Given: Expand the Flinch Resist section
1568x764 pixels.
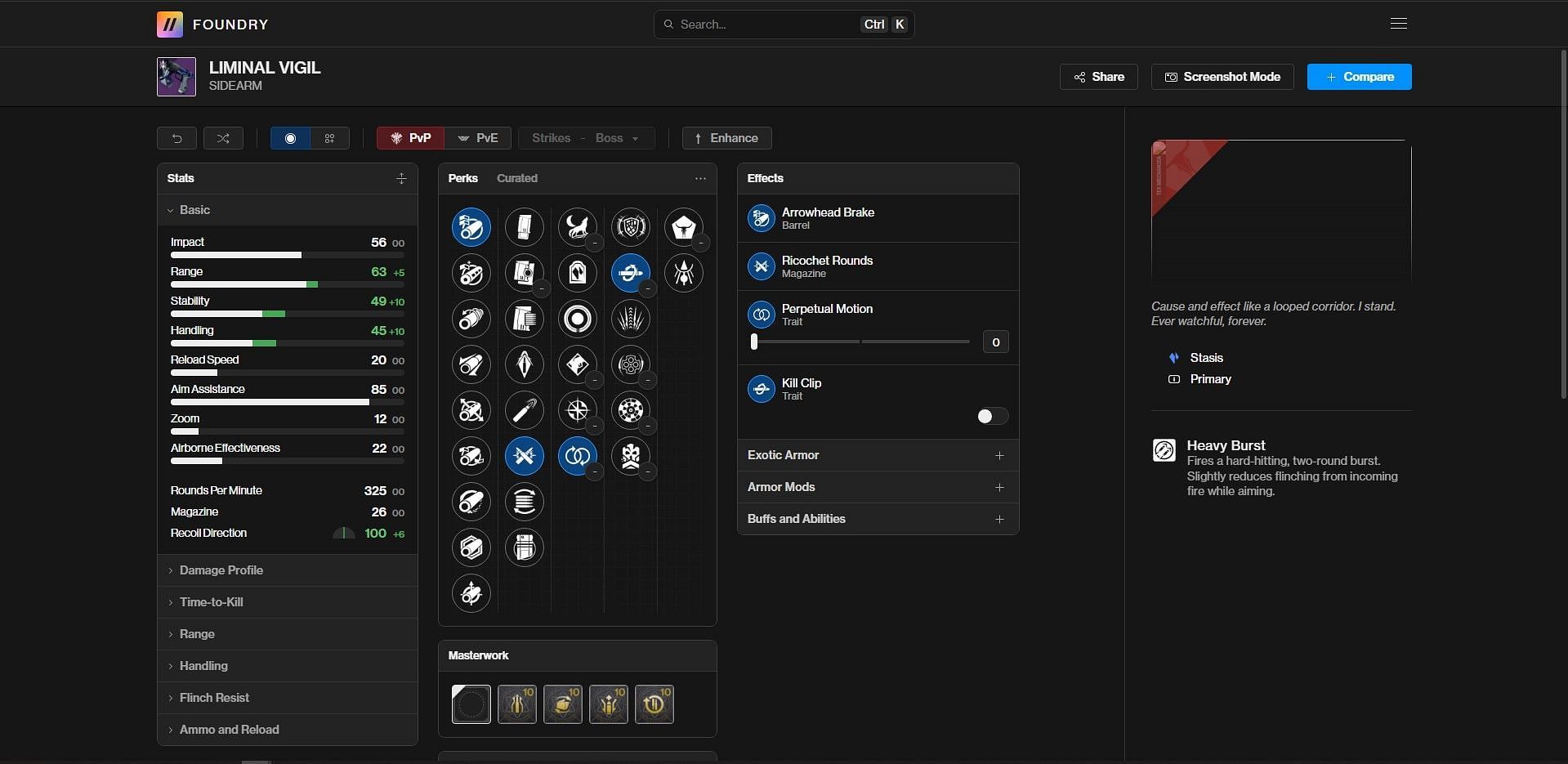Looking at the screenshot, I should pos(287,698).
